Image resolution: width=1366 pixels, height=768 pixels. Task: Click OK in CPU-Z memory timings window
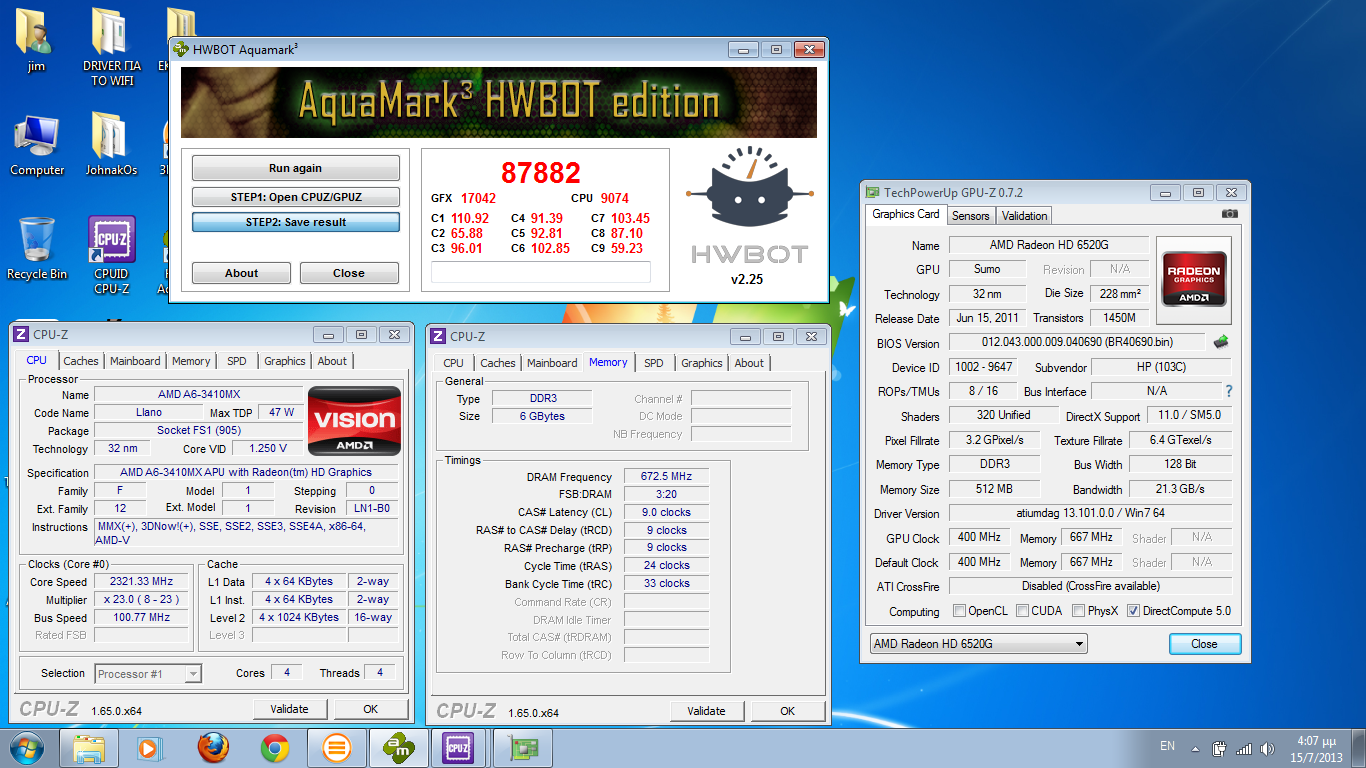pyautogui.click(x=787, y=711)
